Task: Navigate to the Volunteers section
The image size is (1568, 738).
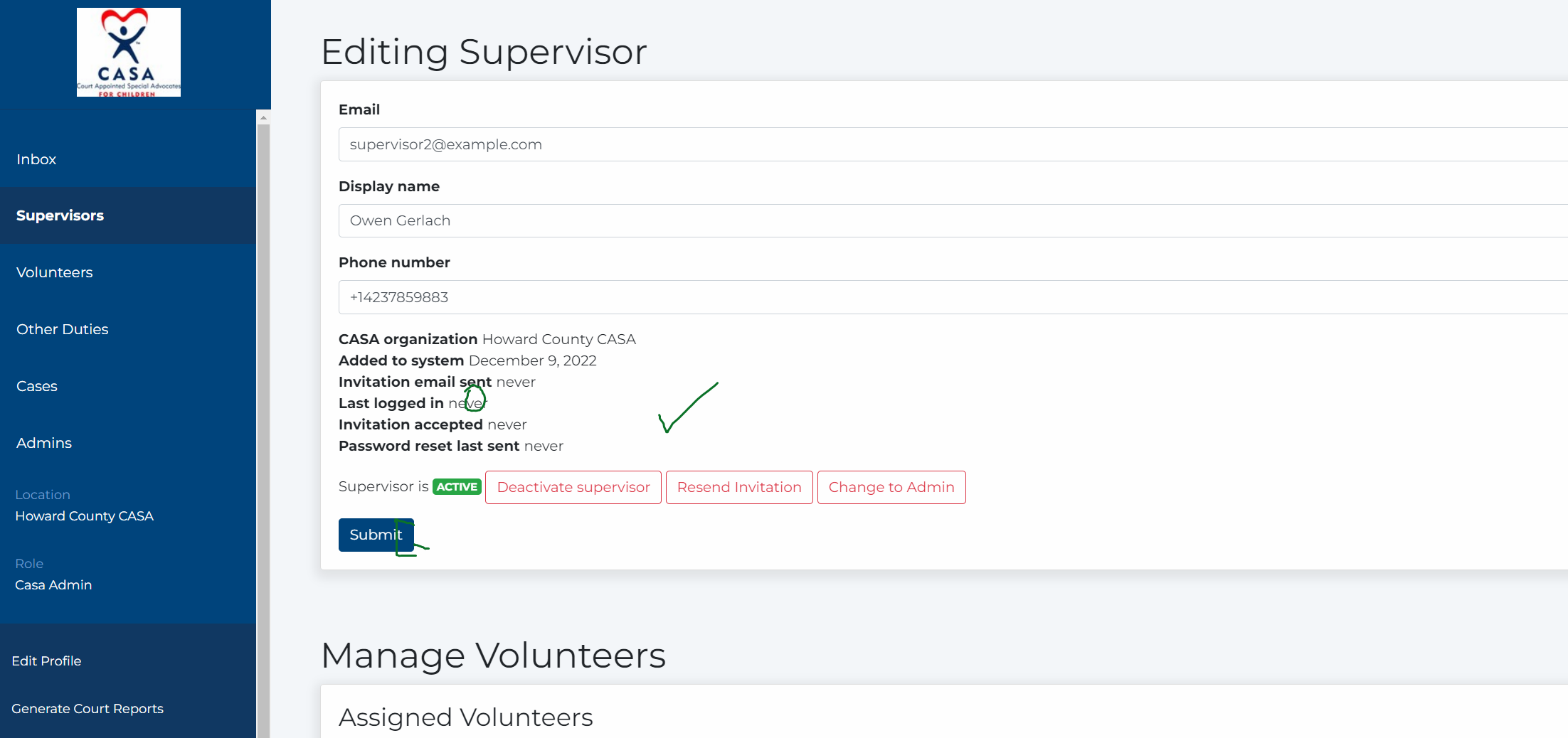Action: pos(54,272)
